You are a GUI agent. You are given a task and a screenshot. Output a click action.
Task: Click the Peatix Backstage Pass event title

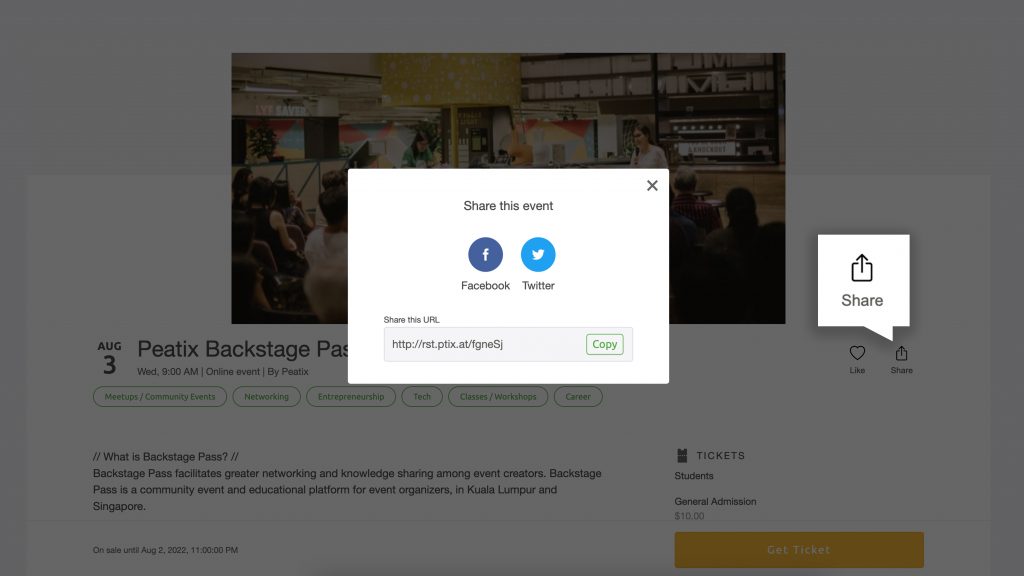point(242,349)
